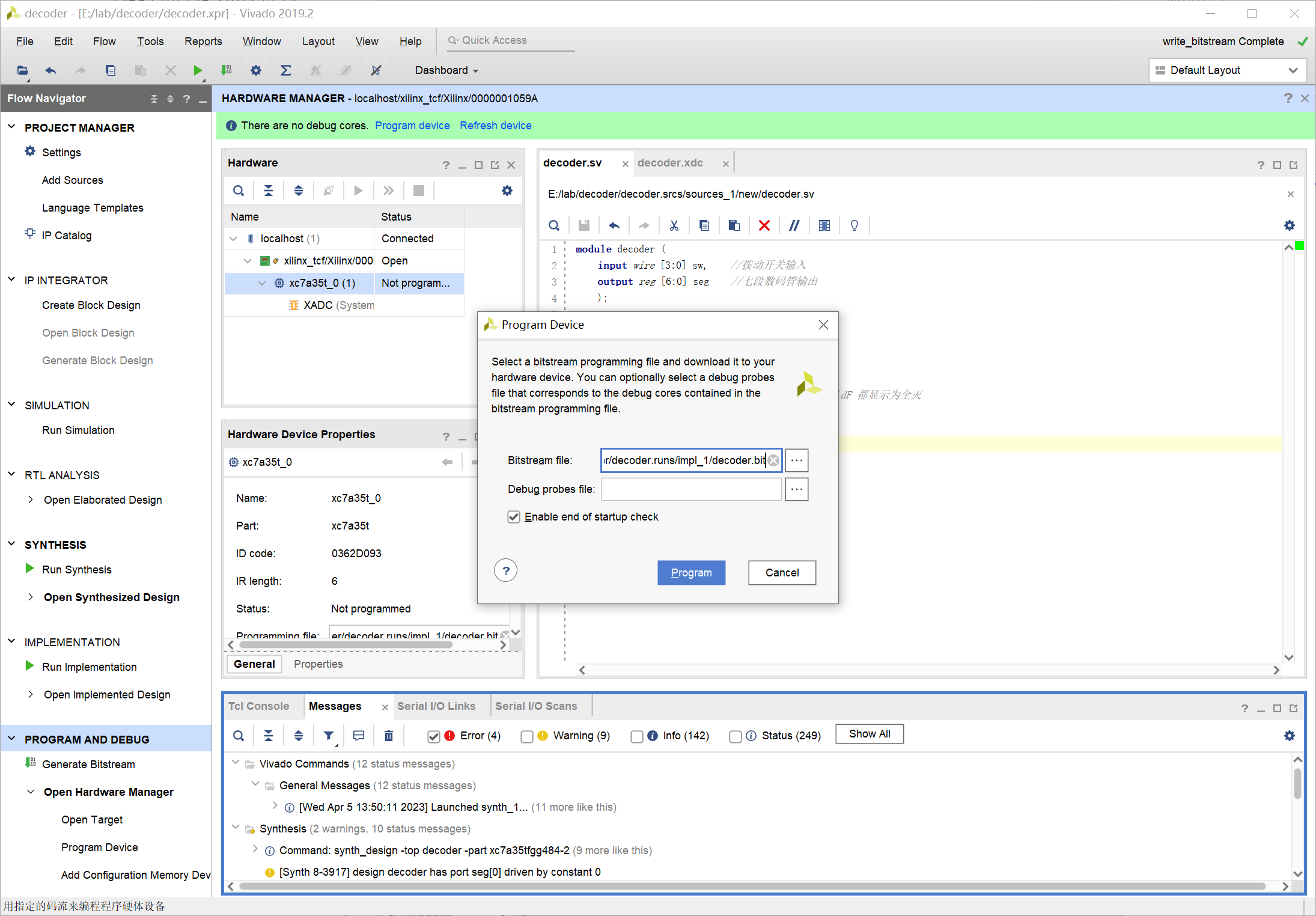Click the Messages panel vertical scrollbar

coord(1297,784)
